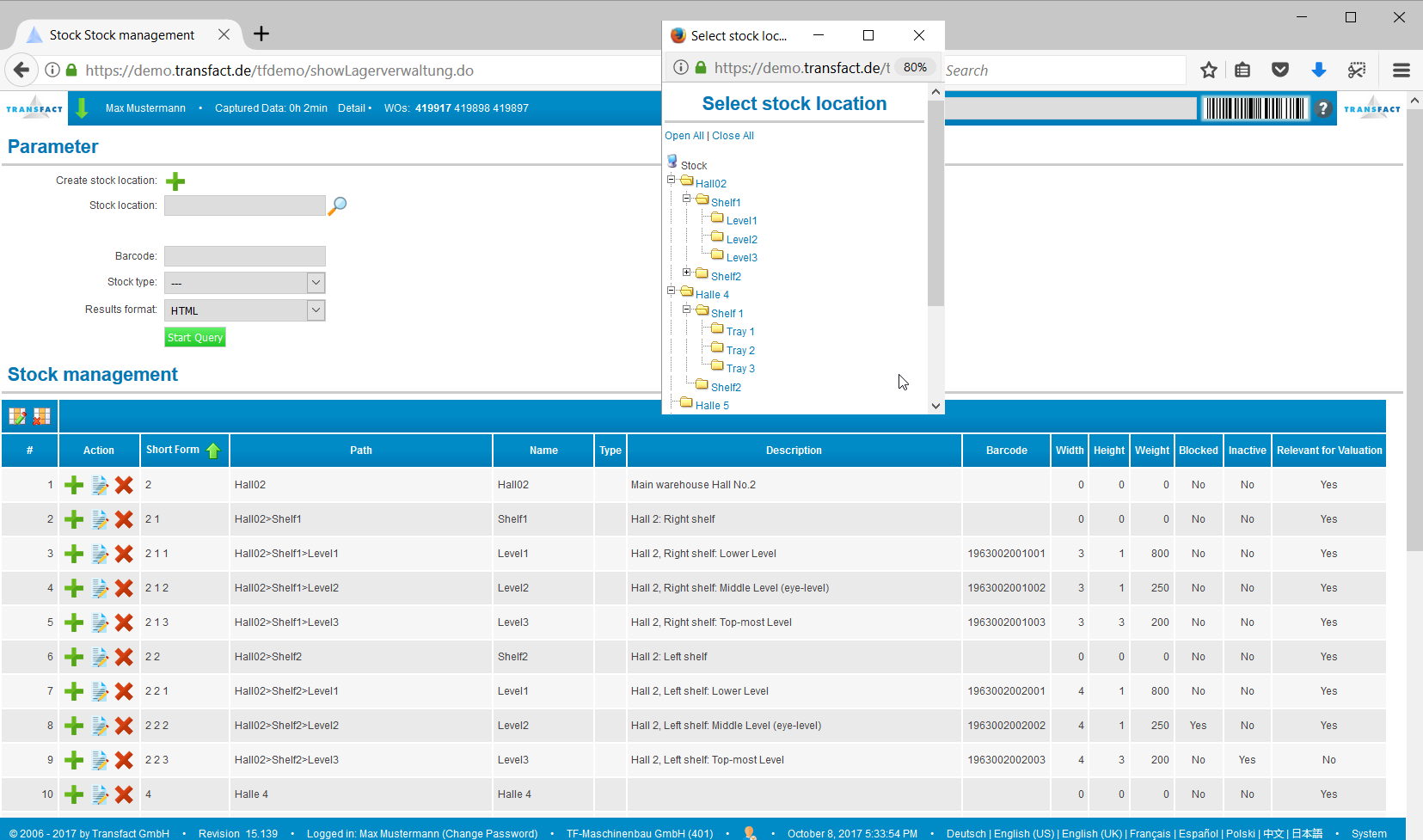The image size is (1423, 840).
Task: Click the Stock location input field
Action: point(245,205)
